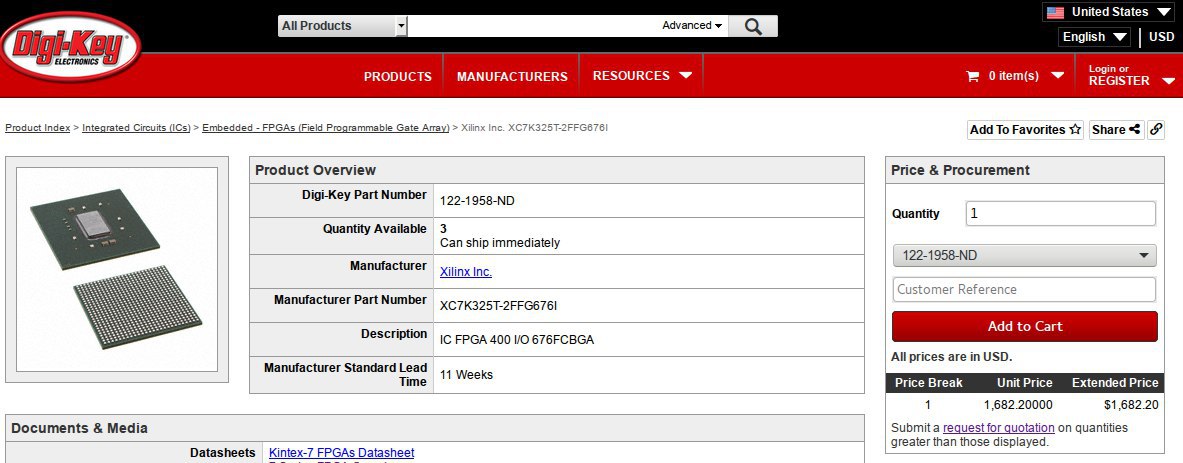Viewport: 1183px width, 463px height.
Task: Click the Digi-Key Electronics logo
Action: coord(70,48)
